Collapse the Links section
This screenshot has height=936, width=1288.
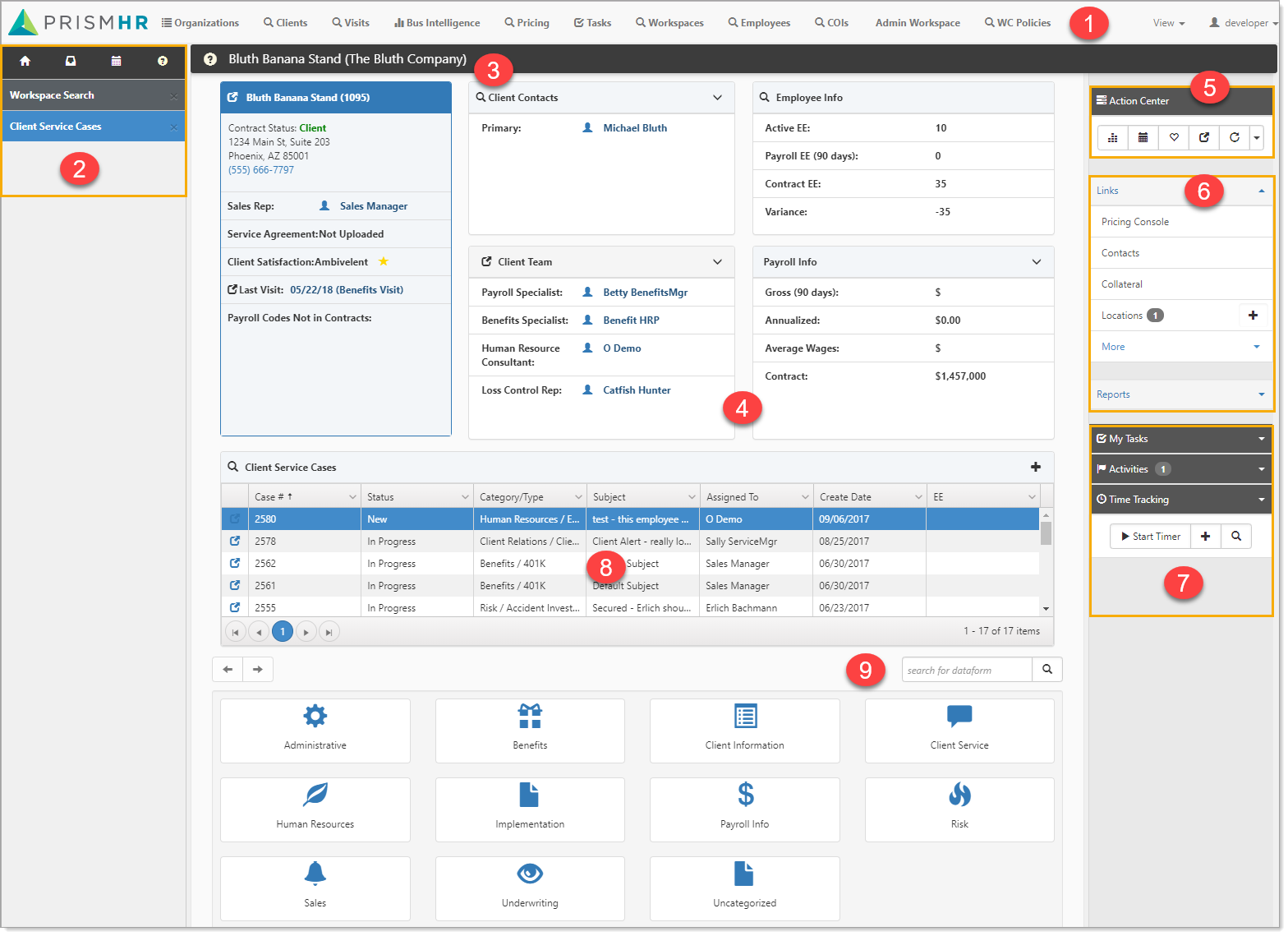point(1262,191)
